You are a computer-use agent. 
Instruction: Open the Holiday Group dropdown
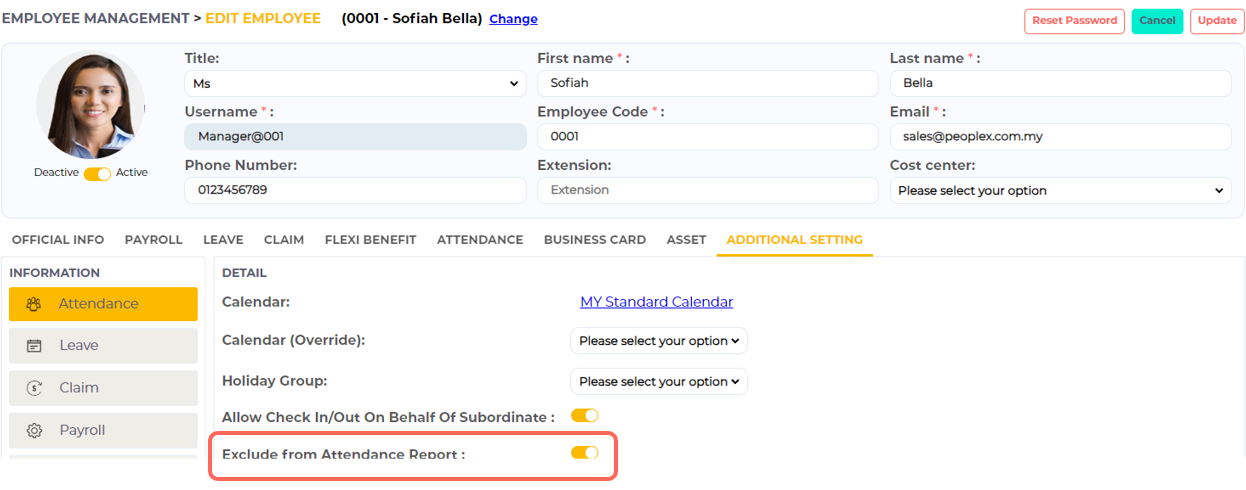(x=658, y=382)
